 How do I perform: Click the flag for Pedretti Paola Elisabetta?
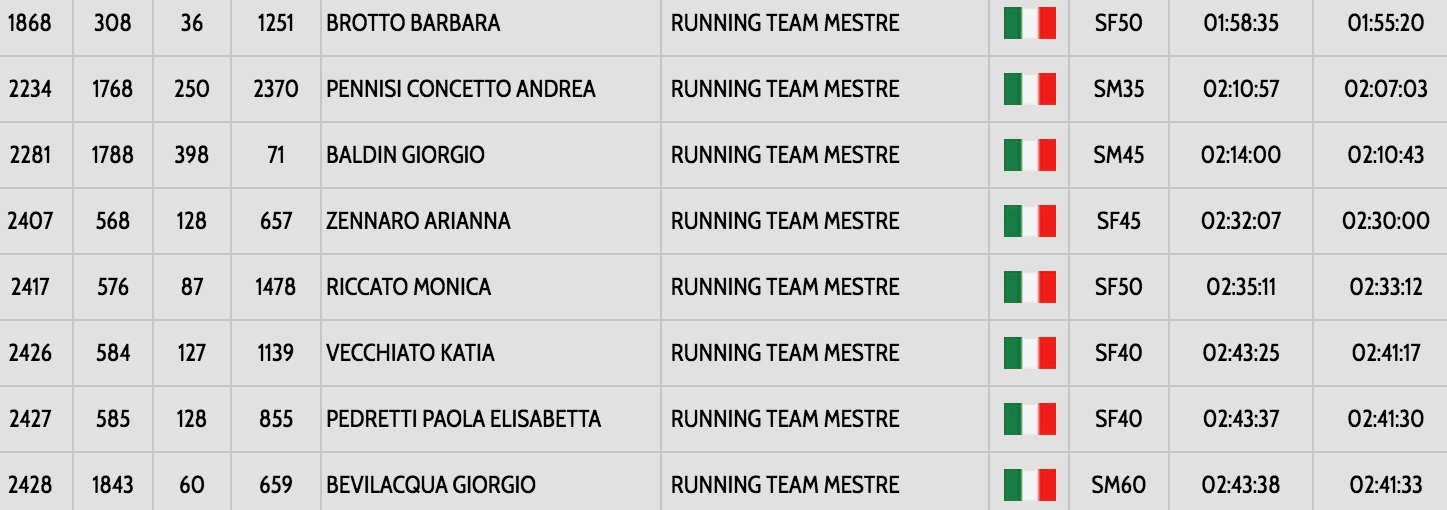click(1029, 419)
